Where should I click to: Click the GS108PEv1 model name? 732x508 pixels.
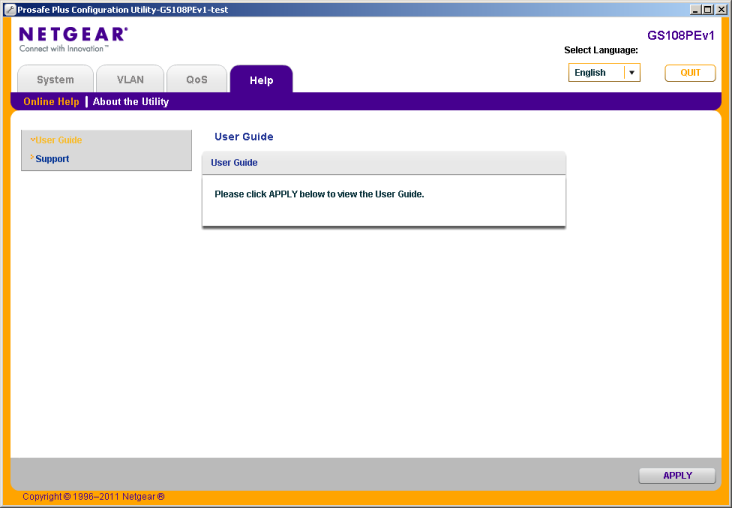[681, 35]
